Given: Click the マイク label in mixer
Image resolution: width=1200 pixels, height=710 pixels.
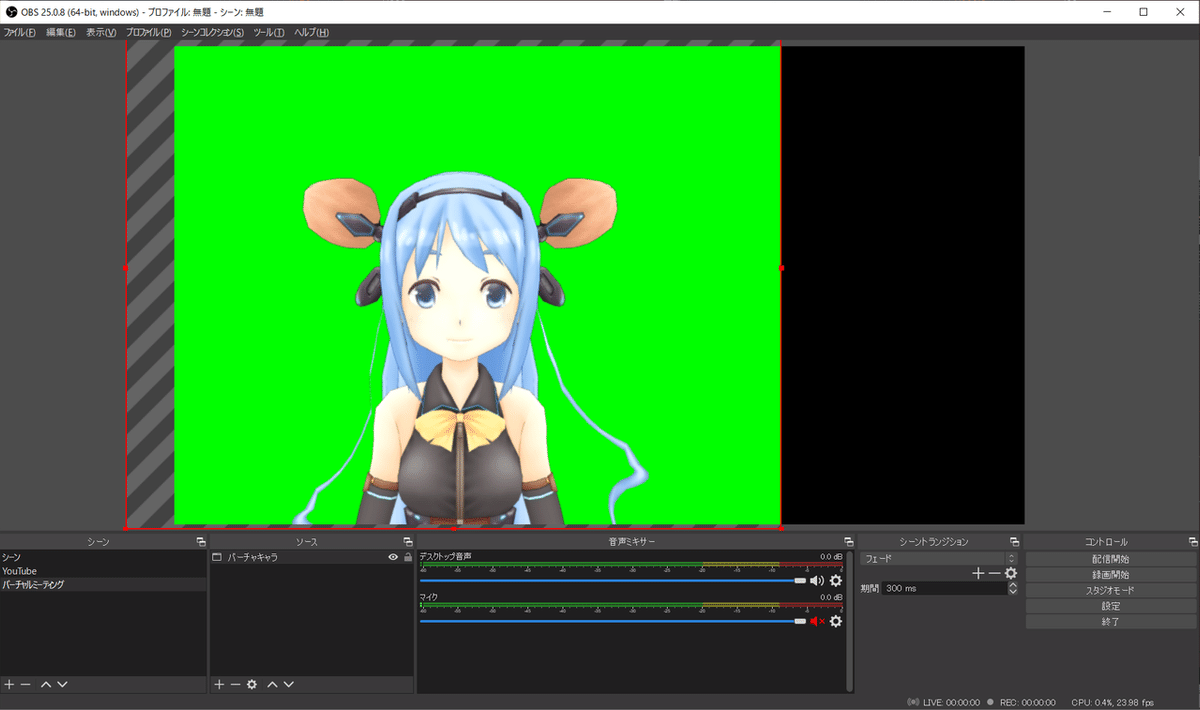Looking at the screenshot, I should [x=429, y=598].
